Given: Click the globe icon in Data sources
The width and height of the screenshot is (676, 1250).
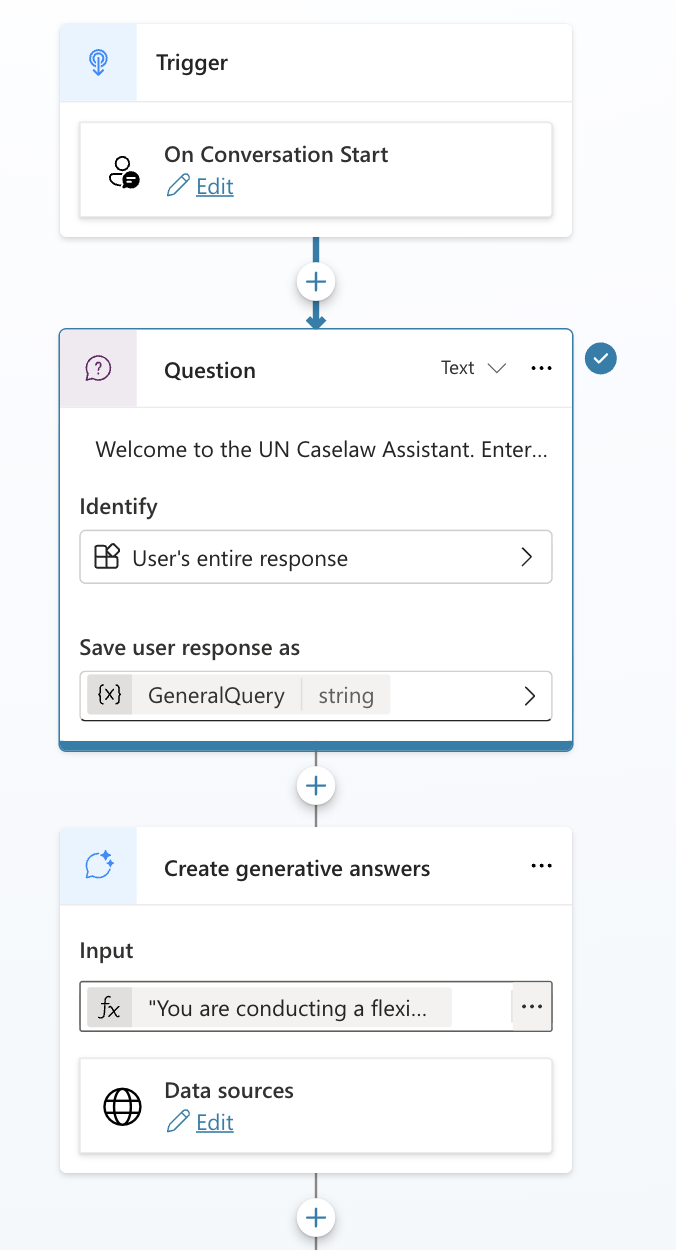Looking at the screenshot, I should pyautogui.click(x=123, y=1107).
